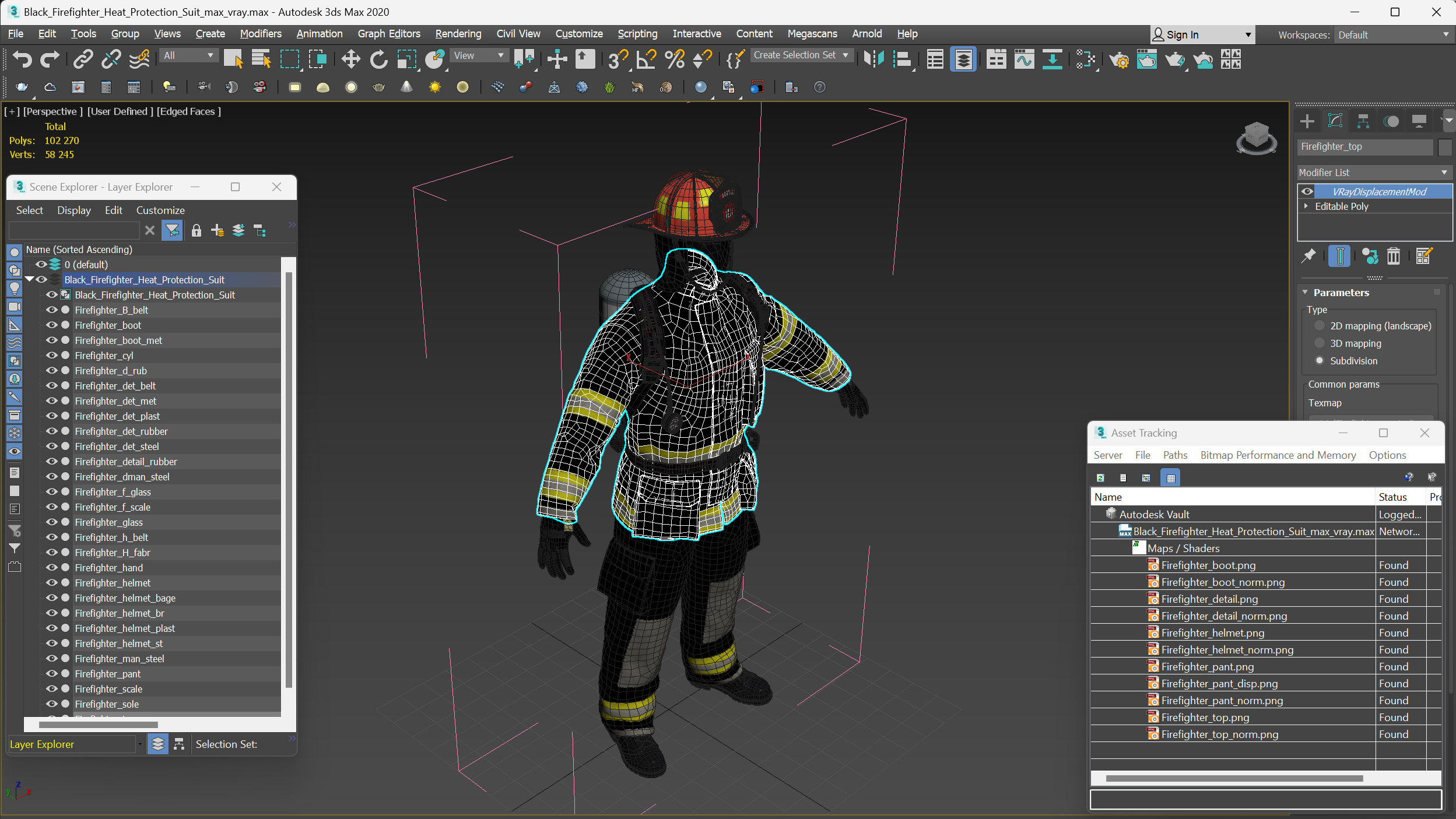Remove modifier using the trash can icon
The height and width of the screenshot is (819, 1456).
(x=1393, y=256)
